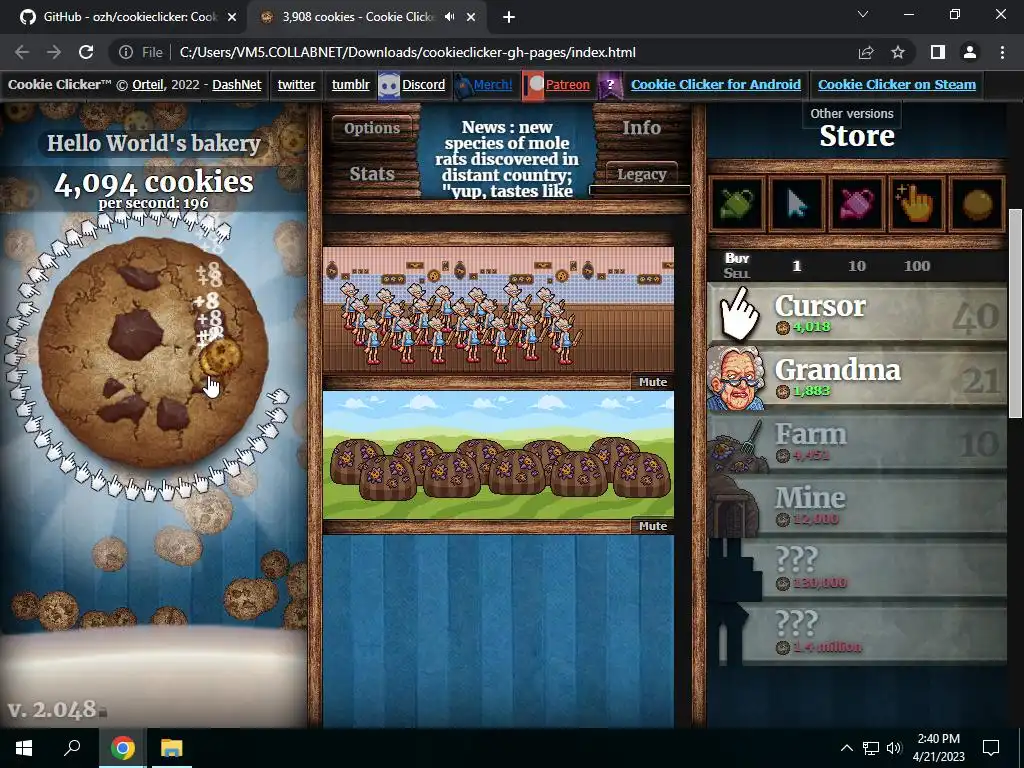The image size is (1024, 768).
Task: Open the twitter link
Action: (296, 84)
